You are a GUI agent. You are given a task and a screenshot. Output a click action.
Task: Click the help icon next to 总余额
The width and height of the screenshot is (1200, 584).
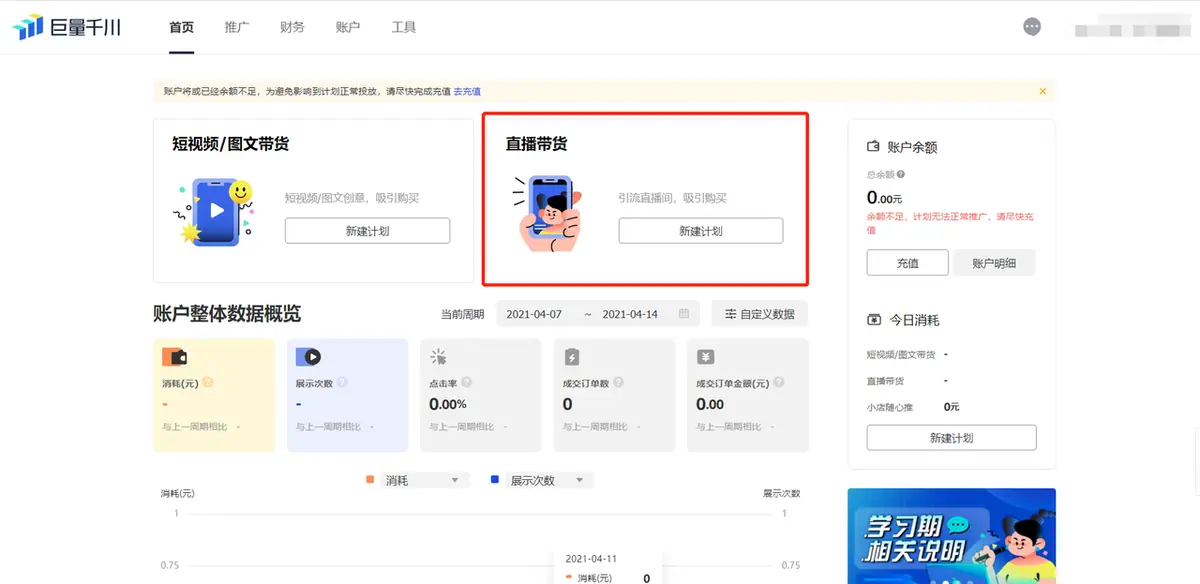click(901, 175)
